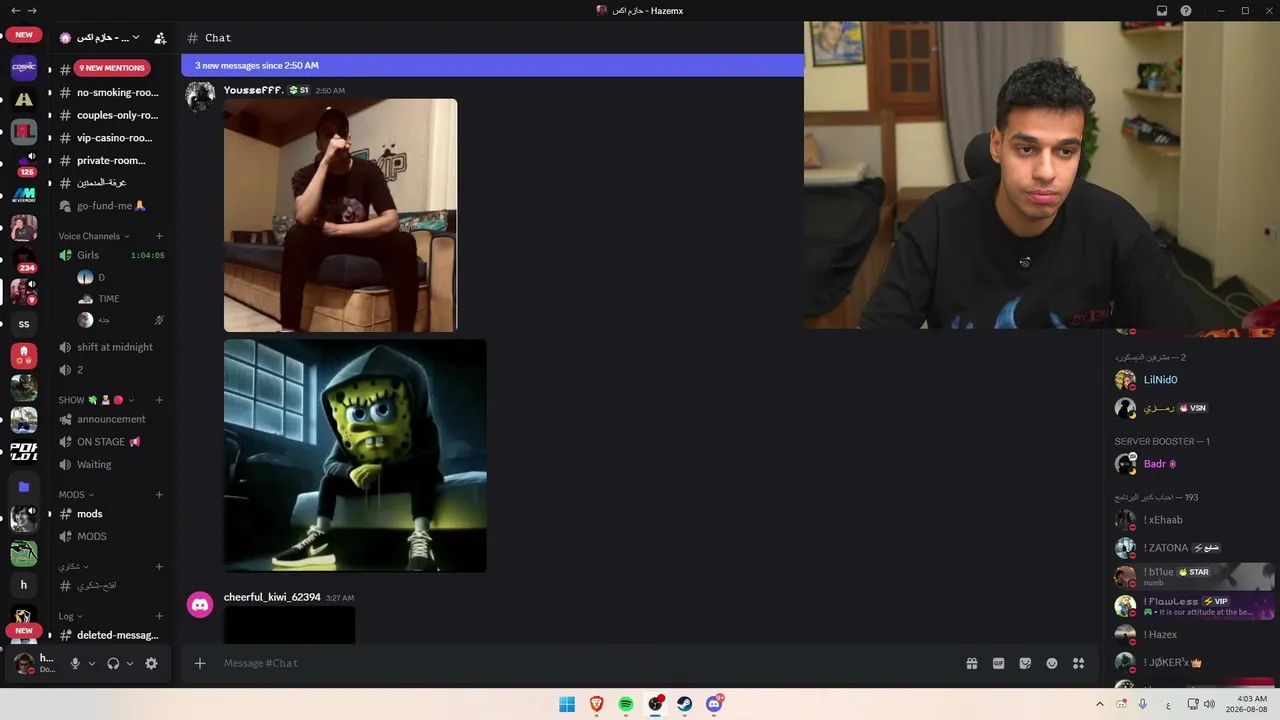Open the private-room channel
This screenshot has height=720, width=1280.
[x=110, y=160]
